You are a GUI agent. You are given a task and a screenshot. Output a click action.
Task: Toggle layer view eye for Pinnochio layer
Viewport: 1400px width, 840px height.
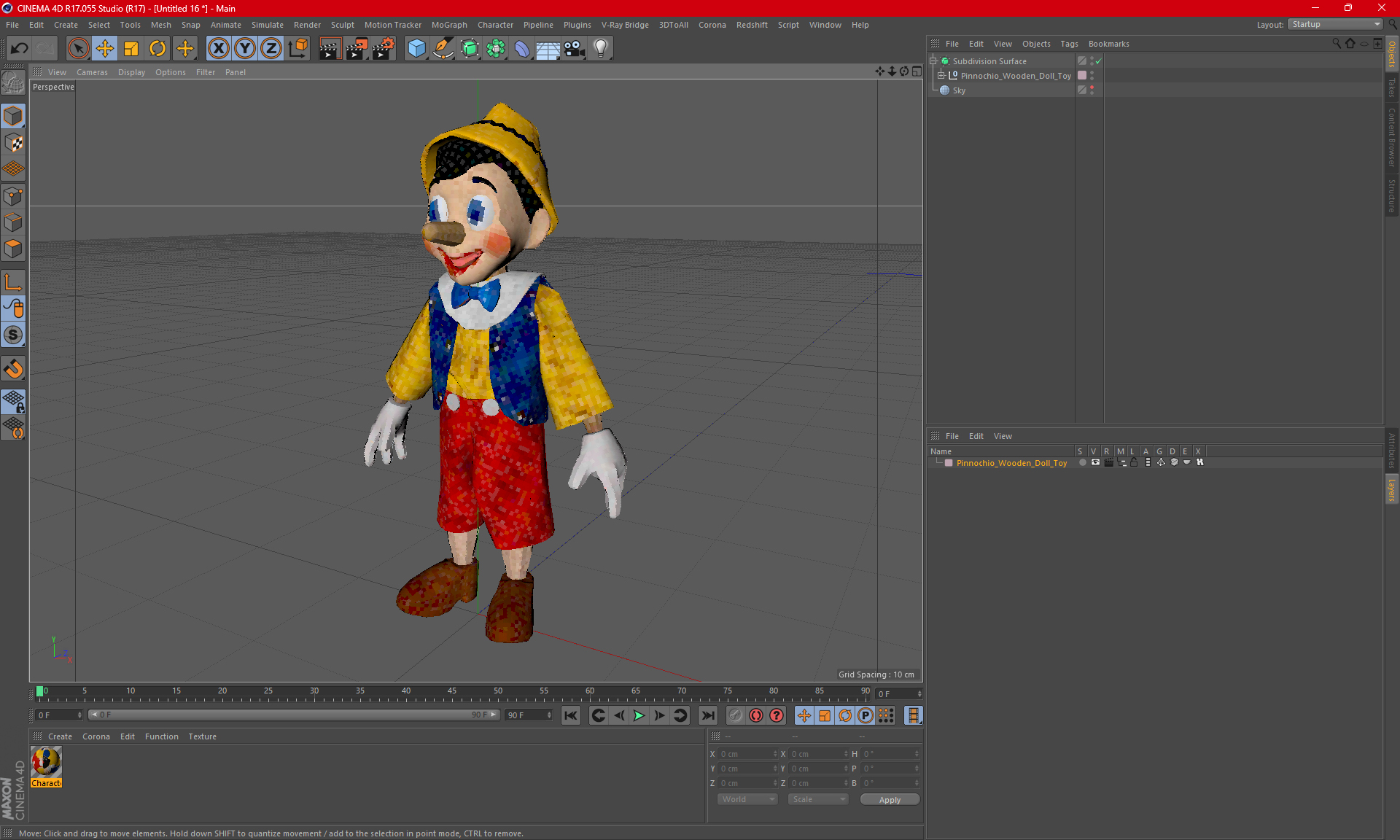pos(1095,462)
